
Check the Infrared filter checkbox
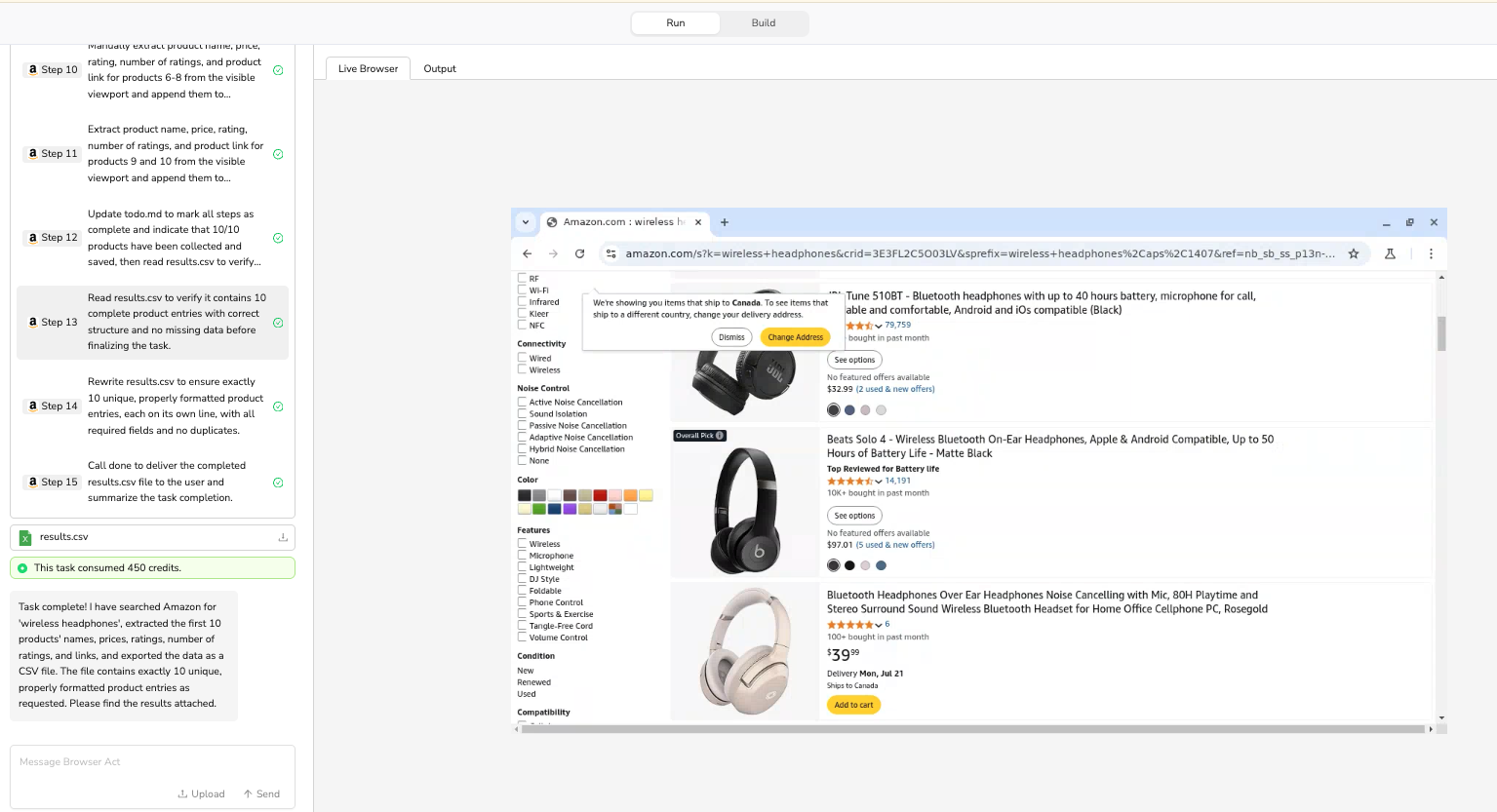click(x=522, y=301)
